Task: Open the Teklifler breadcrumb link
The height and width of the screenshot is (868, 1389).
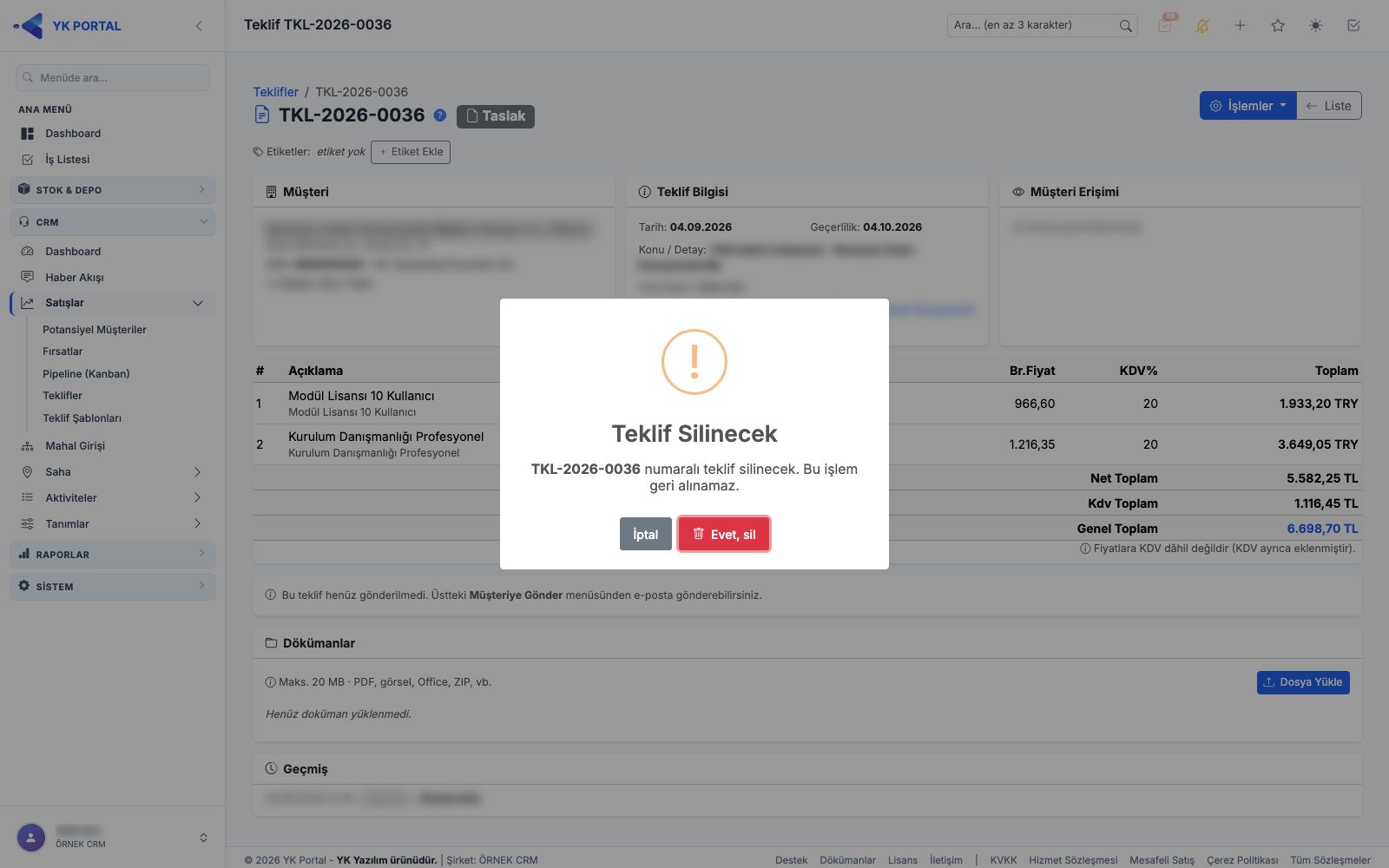Action: coord(276,92)
